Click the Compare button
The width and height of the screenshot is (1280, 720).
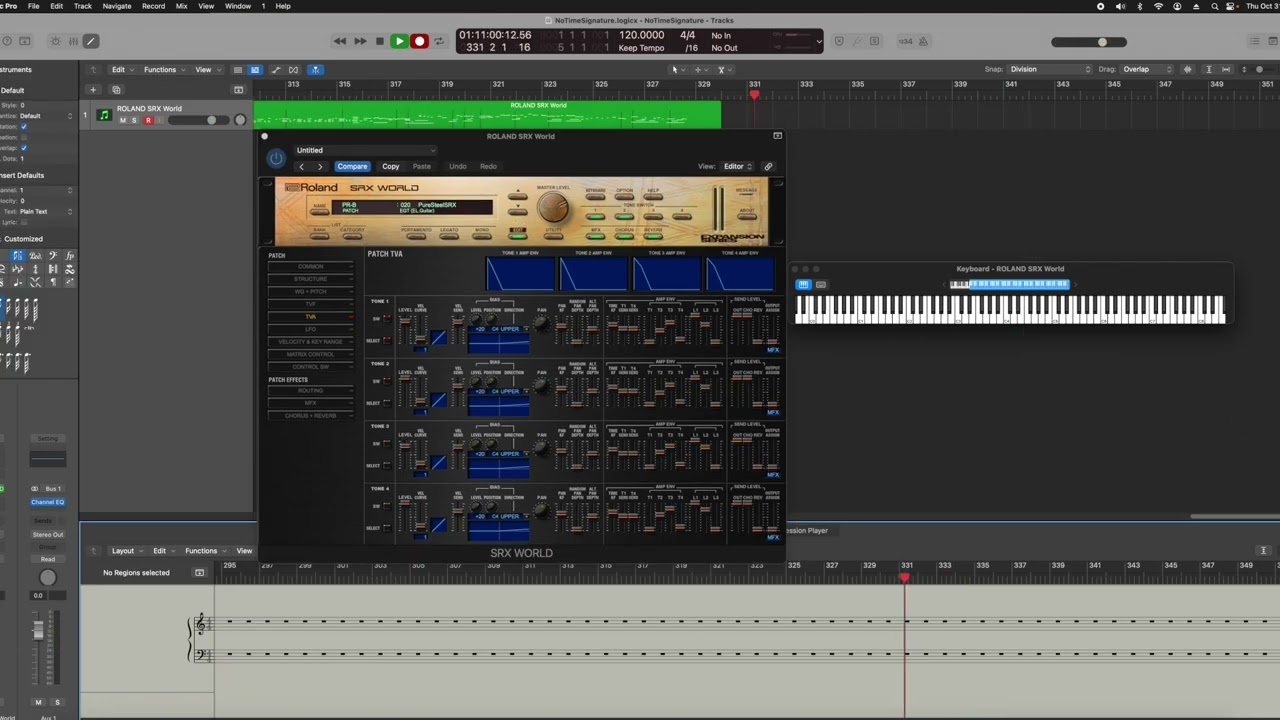tap(352, 166)
